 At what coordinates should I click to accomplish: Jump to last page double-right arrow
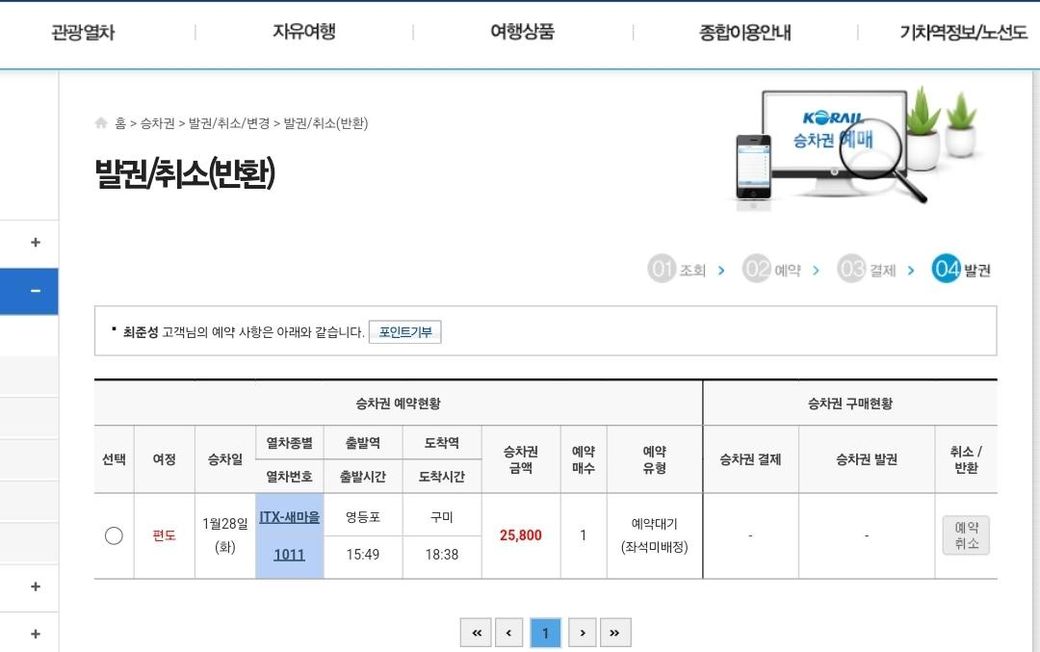[x=615, y=633]
